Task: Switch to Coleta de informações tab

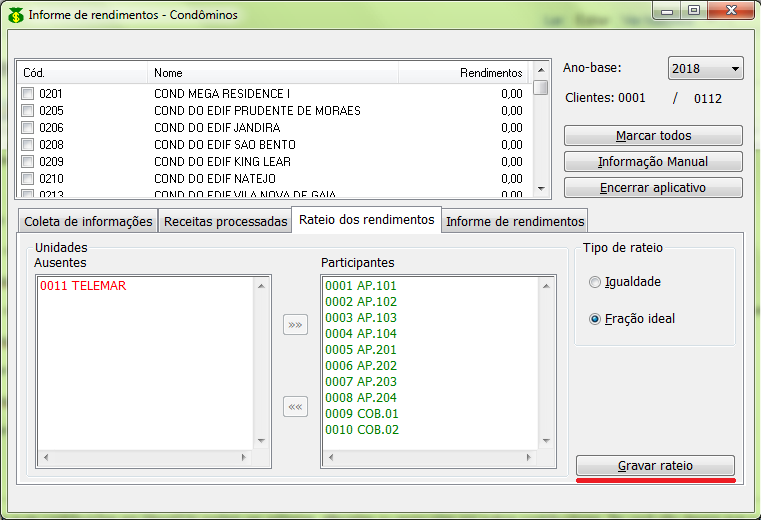Action: coord(88,221)
